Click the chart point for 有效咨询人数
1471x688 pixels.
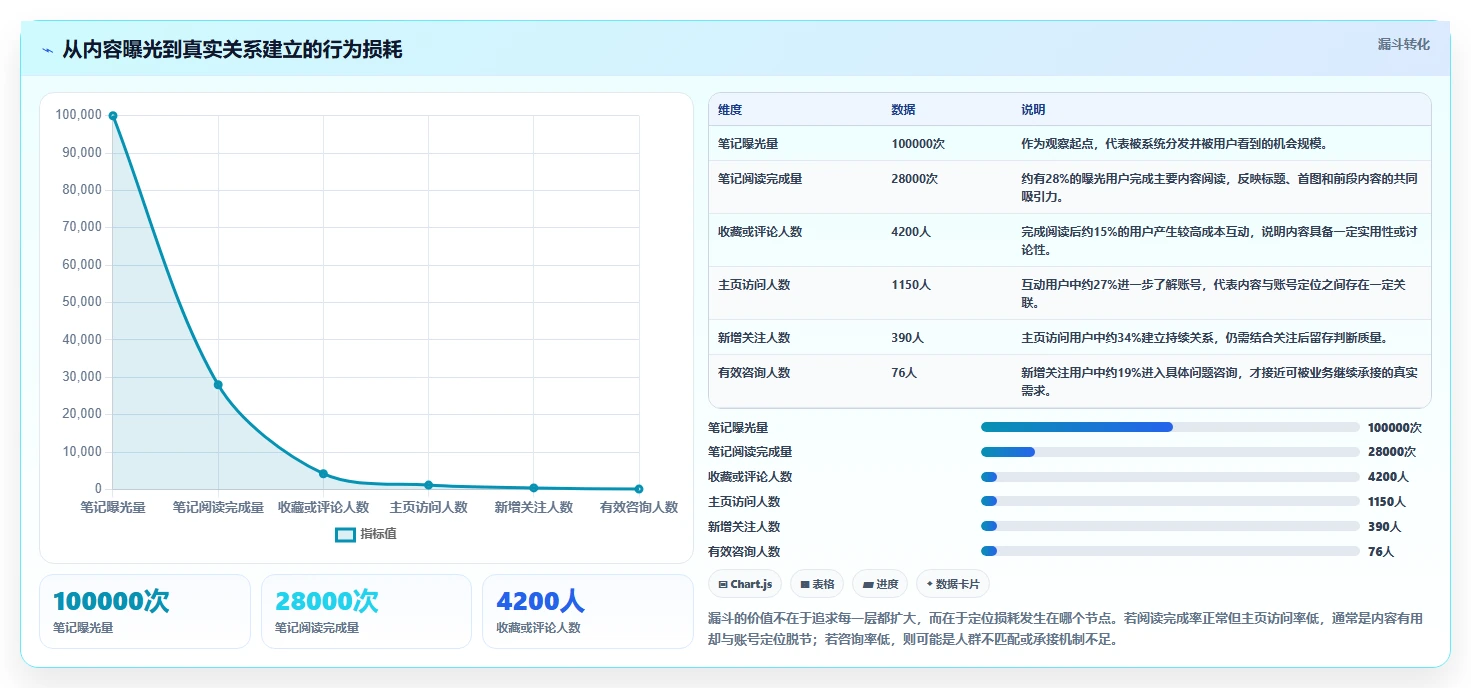coord(638,489)
